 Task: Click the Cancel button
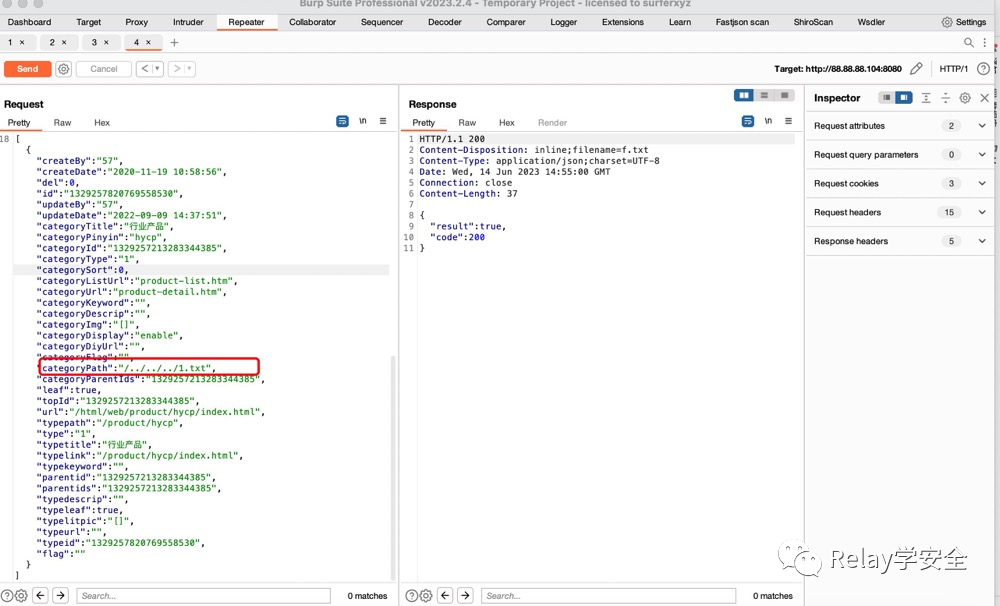click(x=103, y=69)
